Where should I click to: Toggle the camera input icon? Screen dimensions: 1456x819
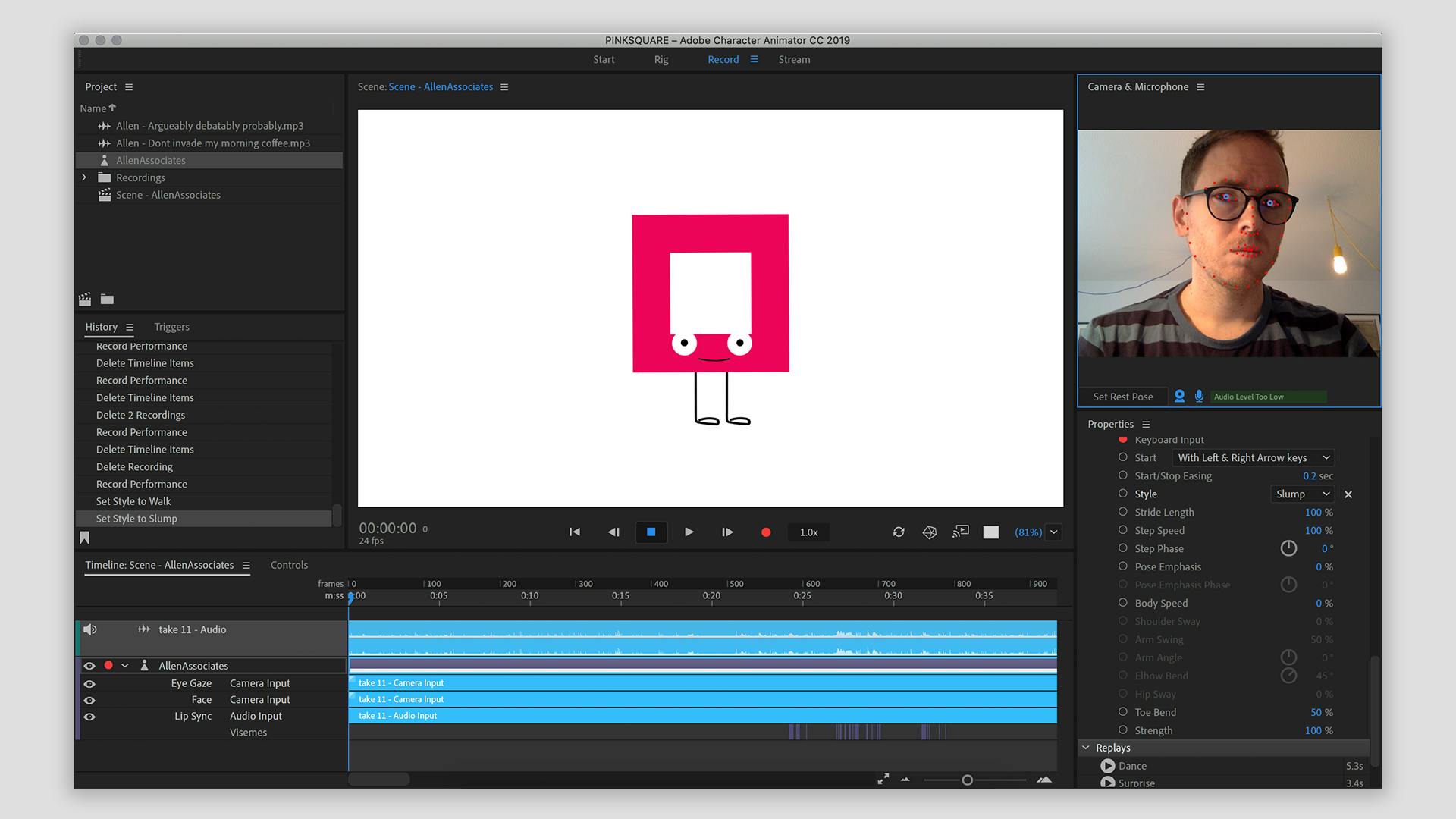coord(1179,396)
